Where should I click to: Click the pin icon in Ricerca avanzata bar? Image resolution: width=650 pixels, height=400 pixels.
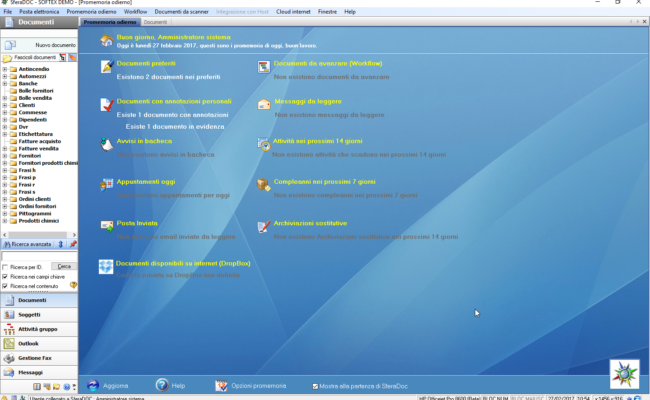(x=73, y=244)
